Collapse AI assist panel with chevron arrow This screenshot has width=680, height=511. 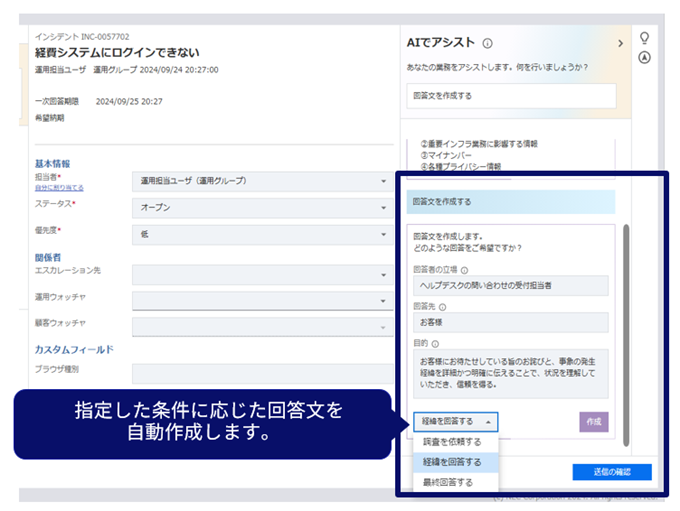tap(620, 43)
